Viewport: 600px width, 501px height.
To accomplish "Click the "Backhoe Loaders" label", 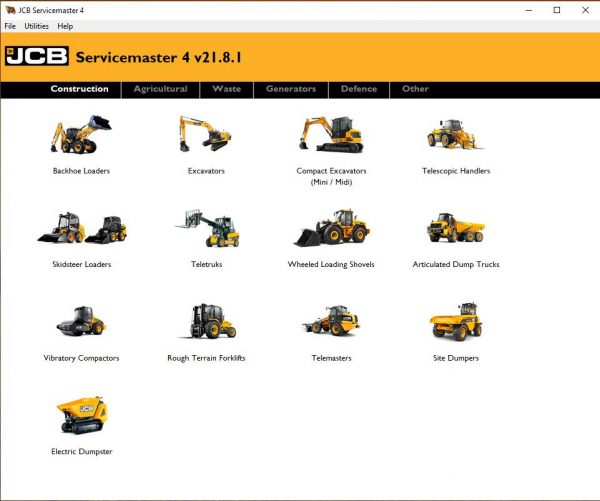I will [x=82, y=171].
